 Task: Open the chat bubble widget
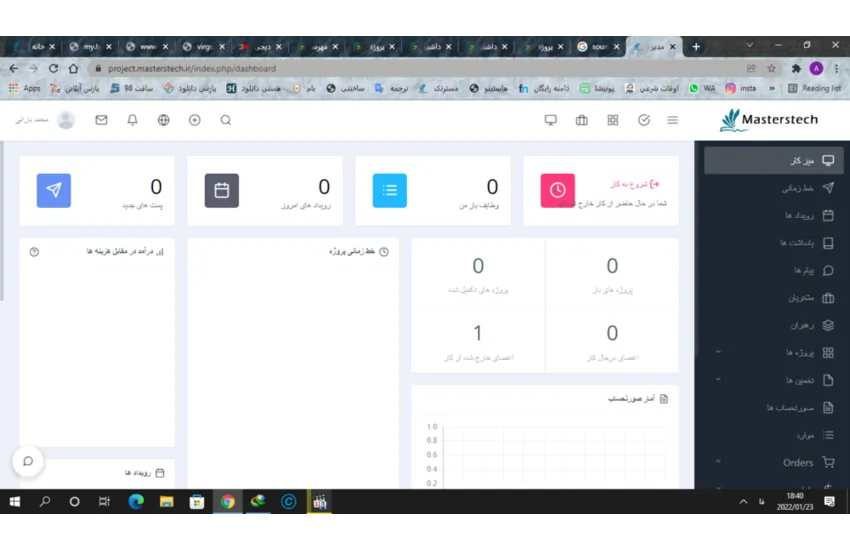(x=28, y=461)
